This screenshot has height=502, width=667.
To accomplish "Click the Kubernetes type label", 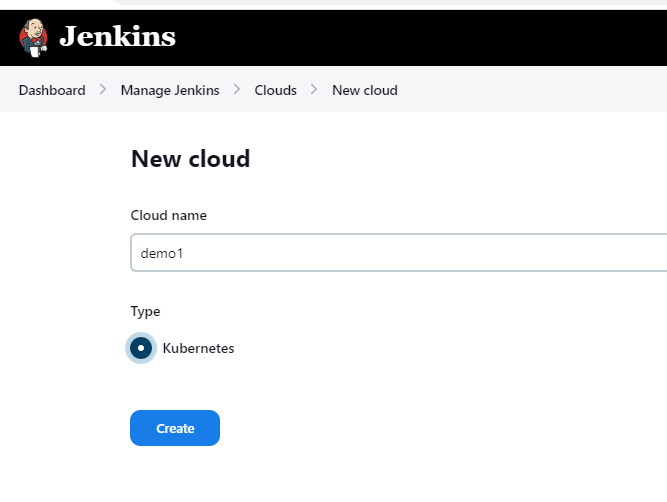I will click(198, 348).
